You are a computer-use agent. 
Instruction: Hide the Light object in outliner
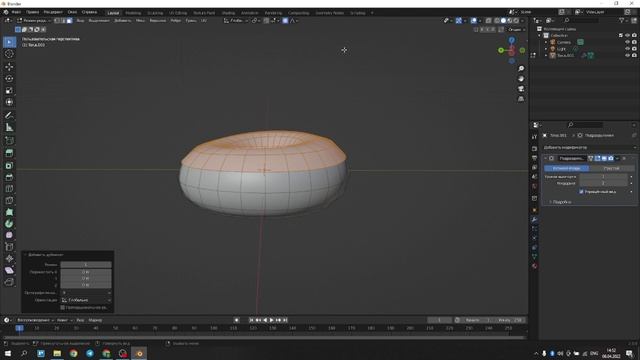[628, 49]
